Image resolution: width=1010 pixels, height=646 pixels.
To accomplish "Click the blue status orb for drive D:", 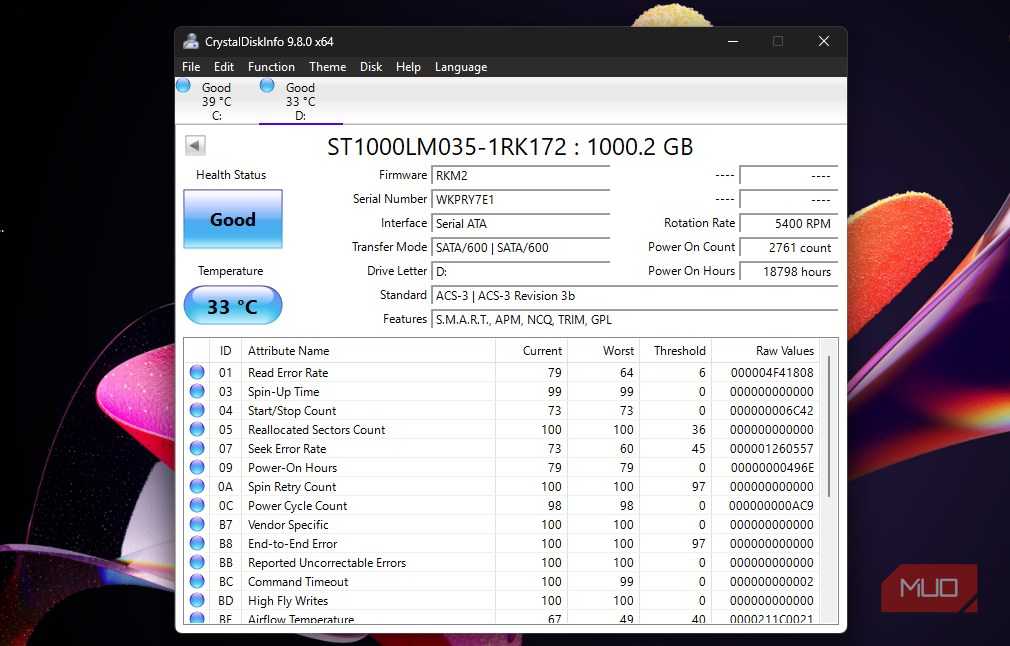I will (267, 86).
